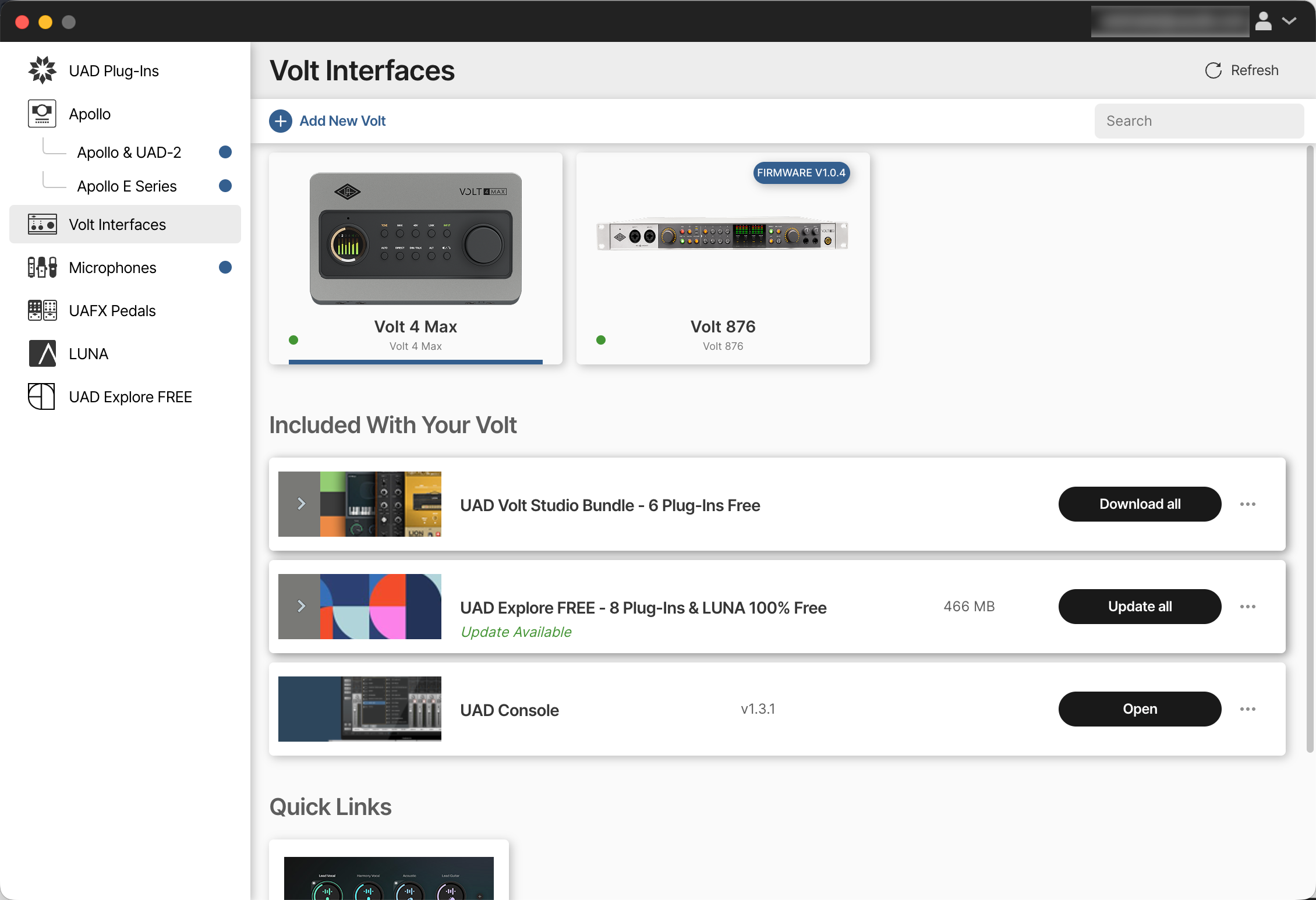Open more options for UAD Volt Studio Bundle
1316x900 pixels.
[x=1248, y=504]
